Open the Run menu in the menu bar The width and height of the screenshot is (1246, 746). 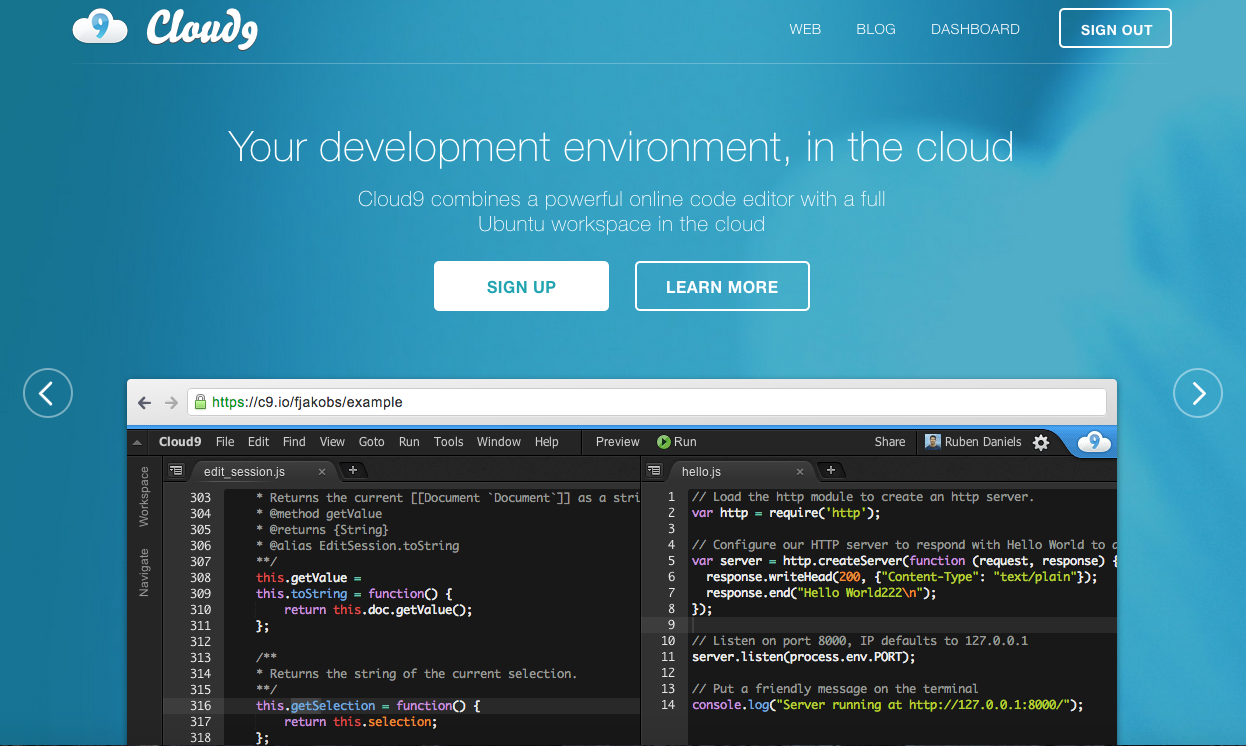(x=409, y=442)
